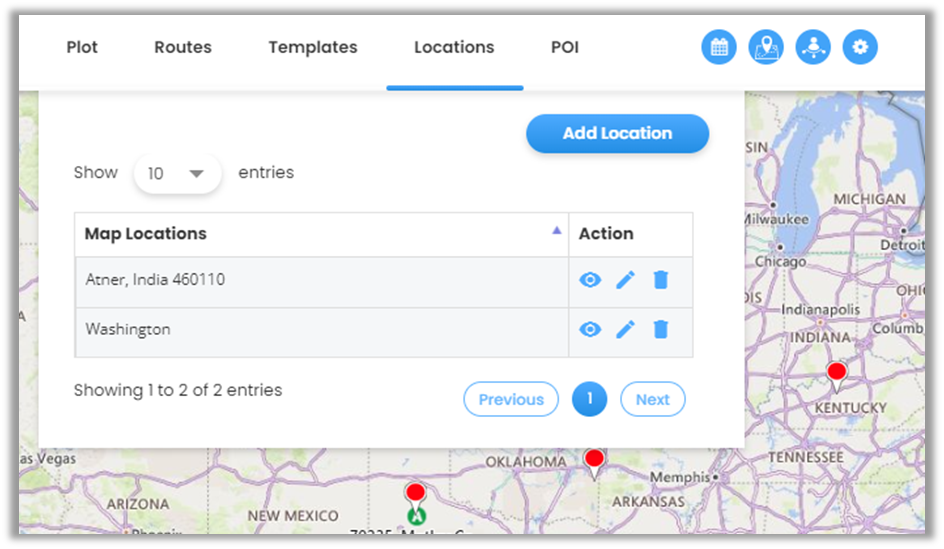Edit the Atner, India 460110 location
Image resolution: width=944 pixels, height=549 pixels.
[625, 280]
